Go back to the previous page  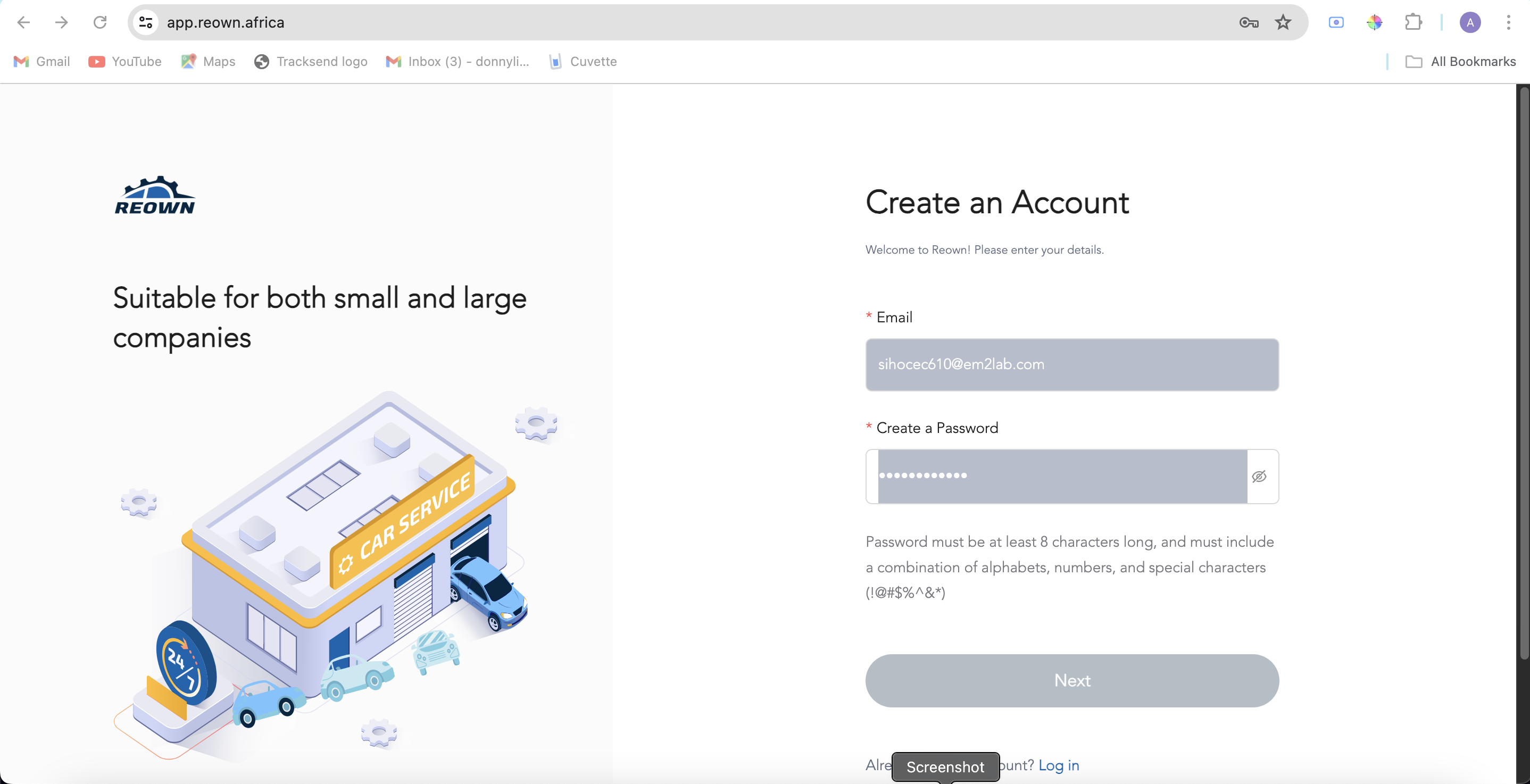click(24, 22)
